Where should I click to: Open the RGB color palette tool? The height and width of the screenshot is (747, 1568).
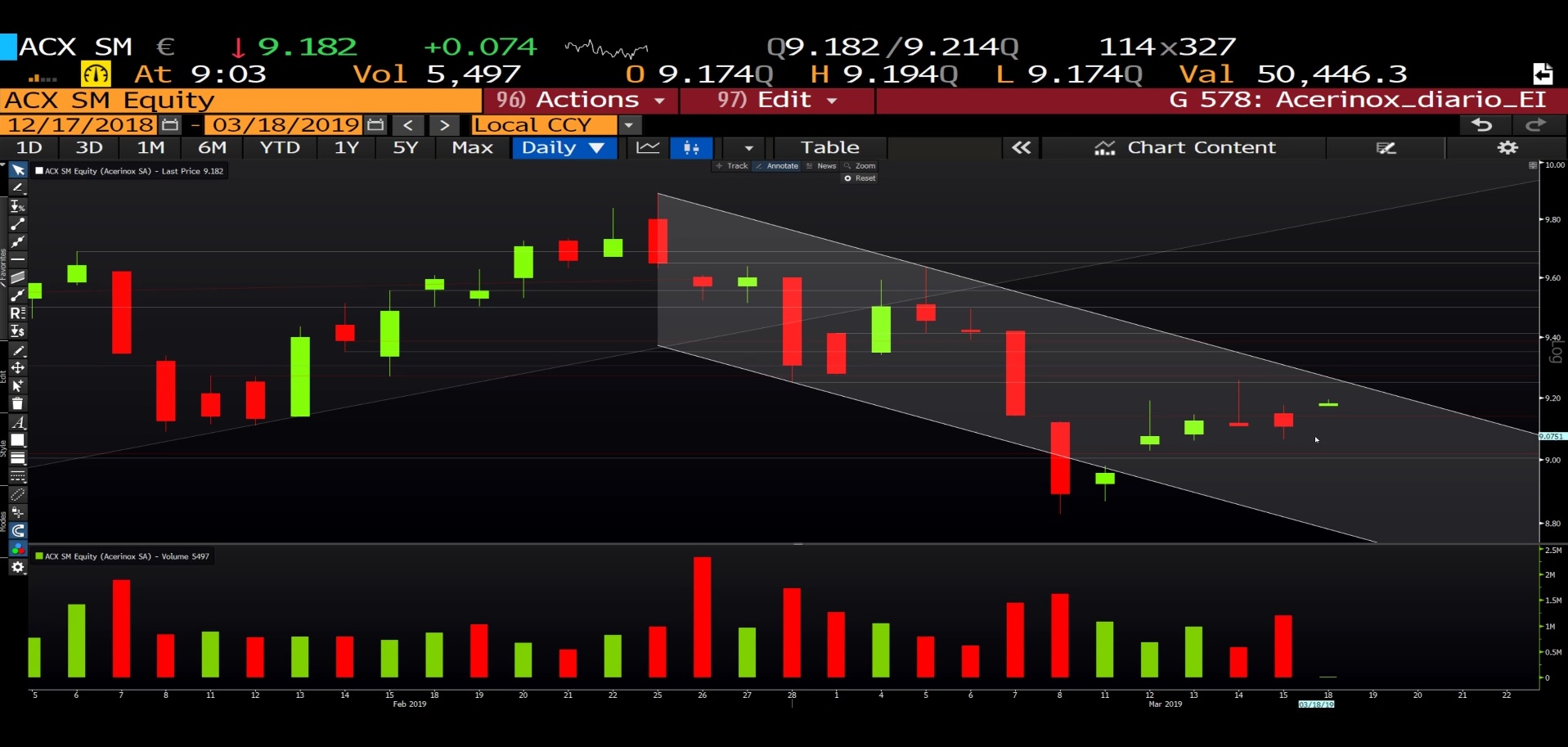click(17, 548)
